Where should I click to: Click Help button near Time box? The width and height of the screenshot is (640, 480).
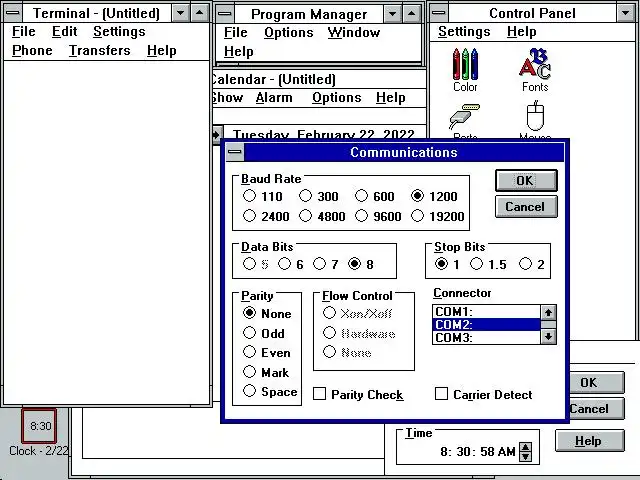tap(589, 441)
